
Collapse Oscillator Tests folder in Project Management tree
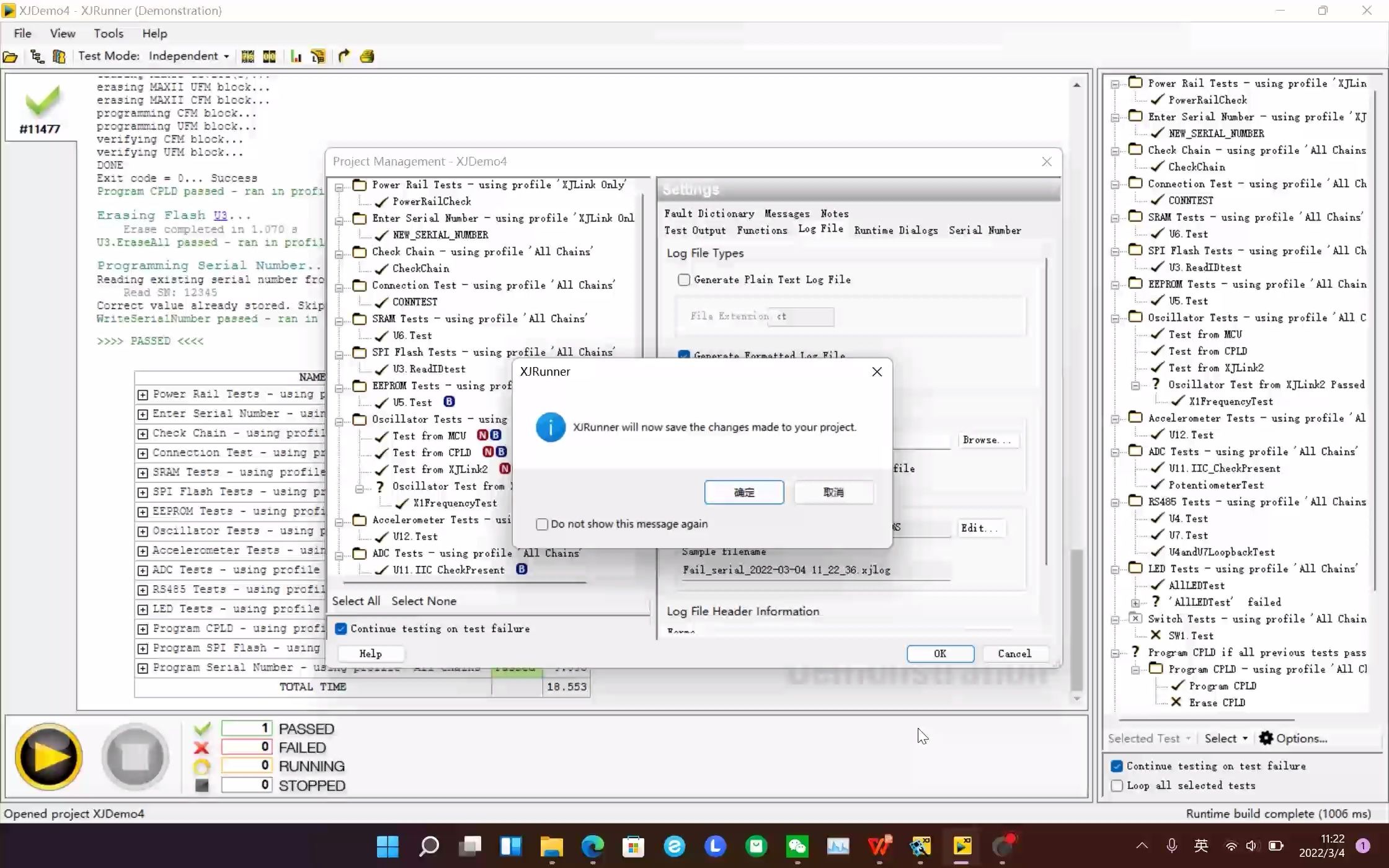339,422
